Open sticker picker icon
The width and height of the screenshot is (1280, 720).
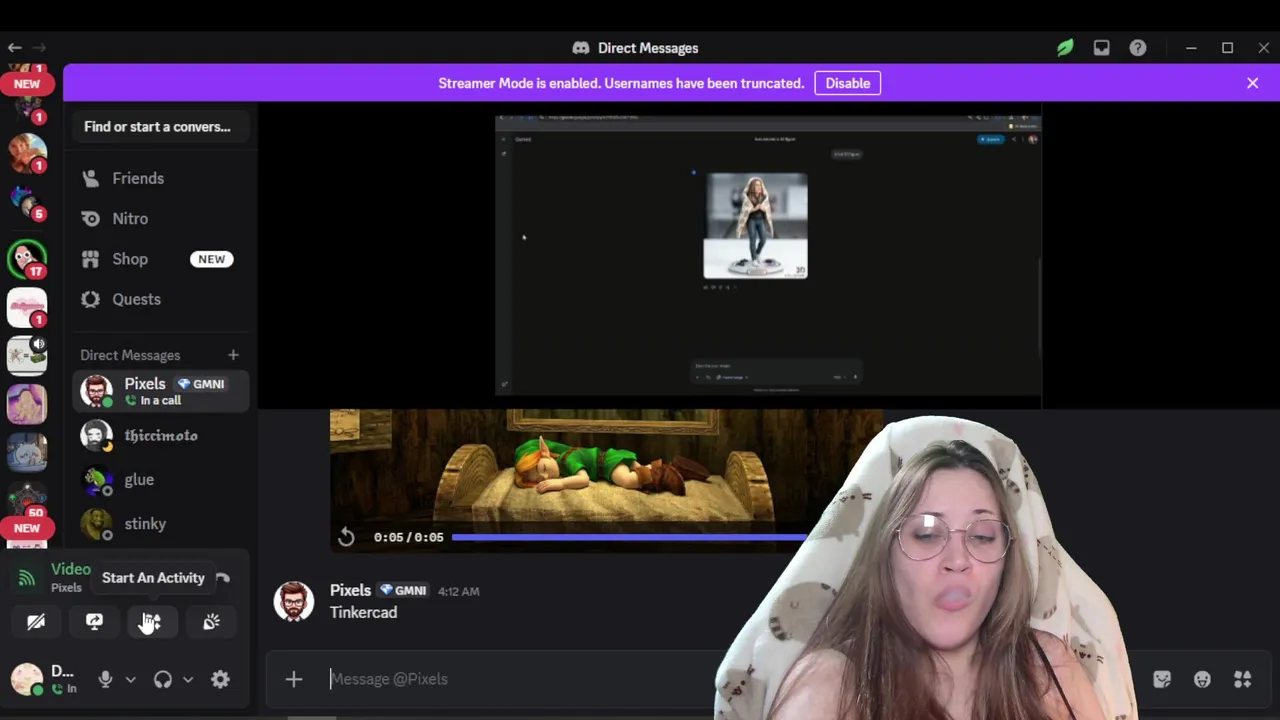1162,679
